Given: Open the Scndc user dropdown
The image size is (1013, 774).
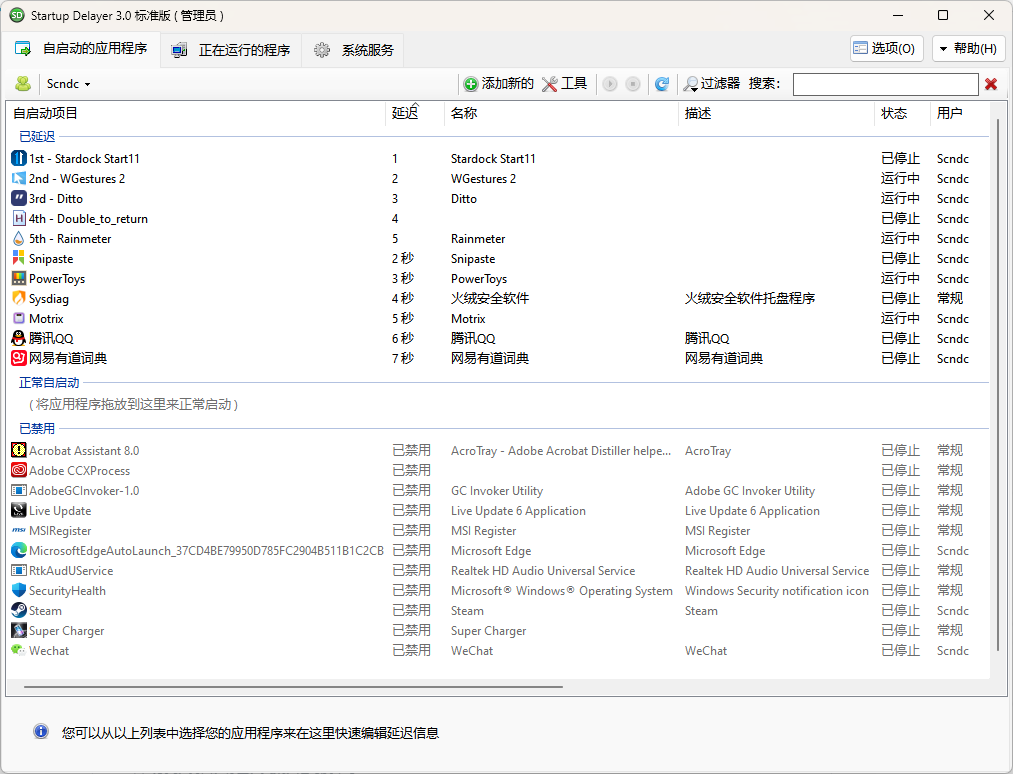Looking at the screenshot, I should (x=68, y=84).
